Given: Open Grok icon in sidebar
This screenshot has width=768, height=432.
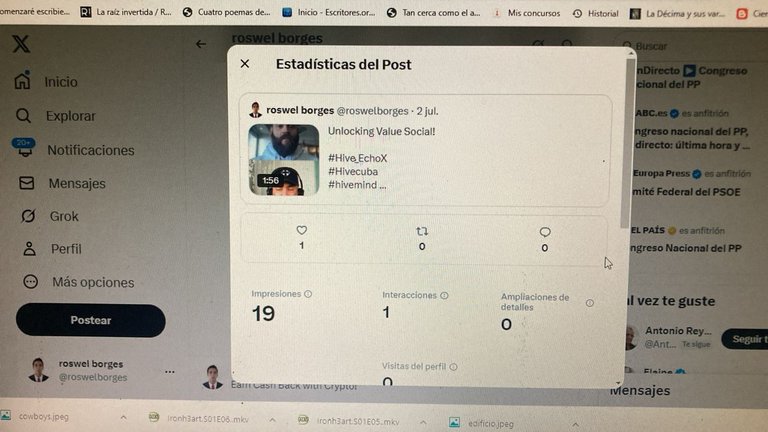Looking at the screenshot, I should click(x=28, y=216).
